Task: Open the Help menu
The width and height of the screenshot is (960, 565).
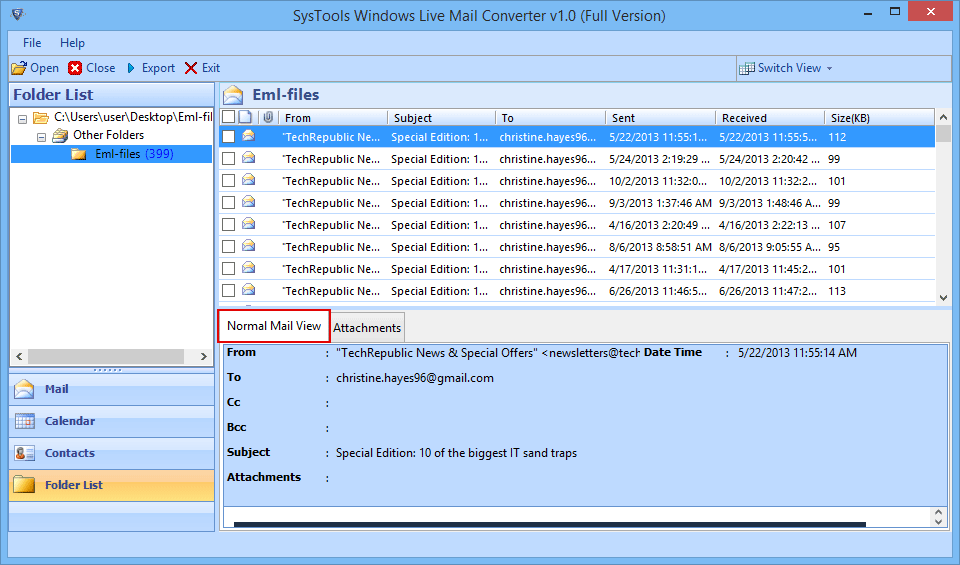Action: [72, 43]
